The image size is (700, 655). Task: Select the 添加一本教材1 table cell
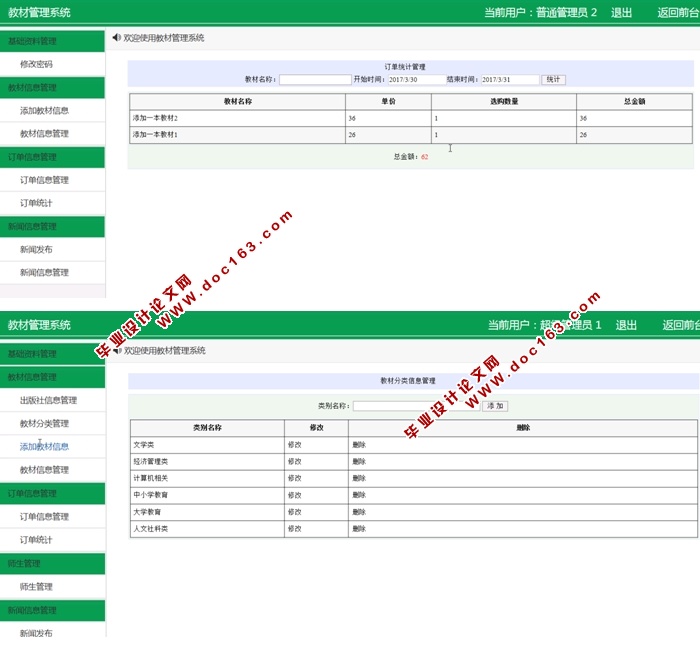[x=238, y=135]
